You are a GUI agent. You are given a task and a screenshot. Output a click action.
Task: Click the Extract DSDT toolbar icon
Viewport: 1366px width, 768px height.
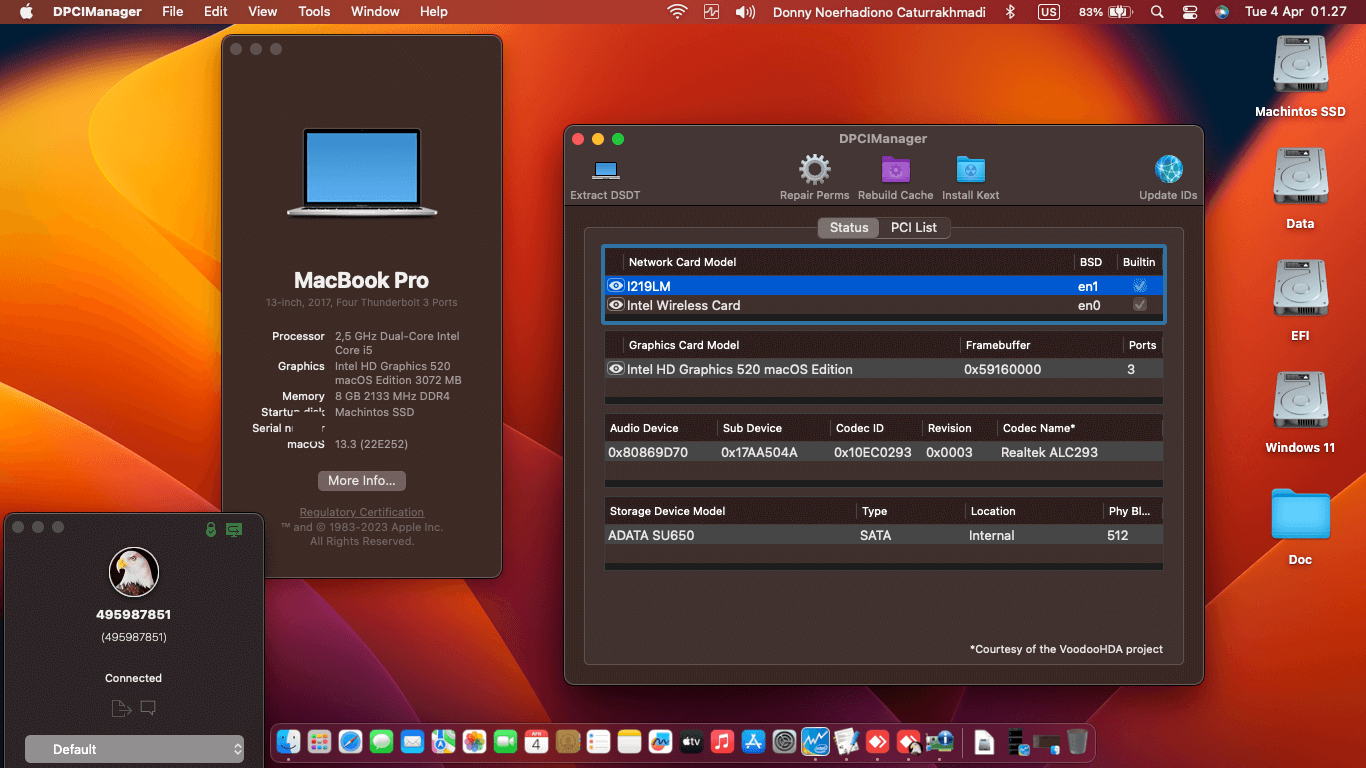(605, 170)
